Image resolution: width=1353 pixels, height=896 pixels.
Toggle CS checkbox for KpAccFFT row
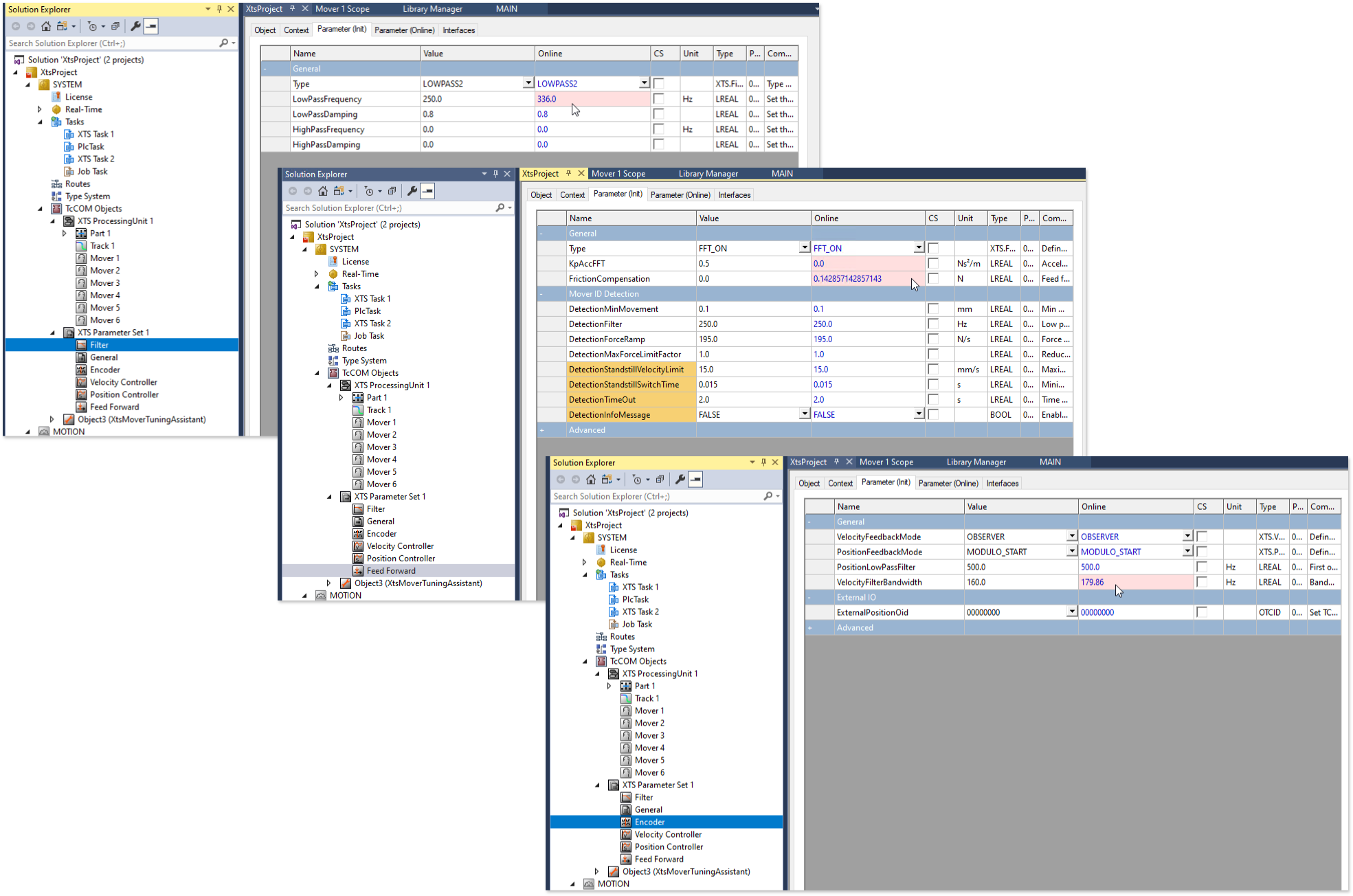(x=933, y=264)
